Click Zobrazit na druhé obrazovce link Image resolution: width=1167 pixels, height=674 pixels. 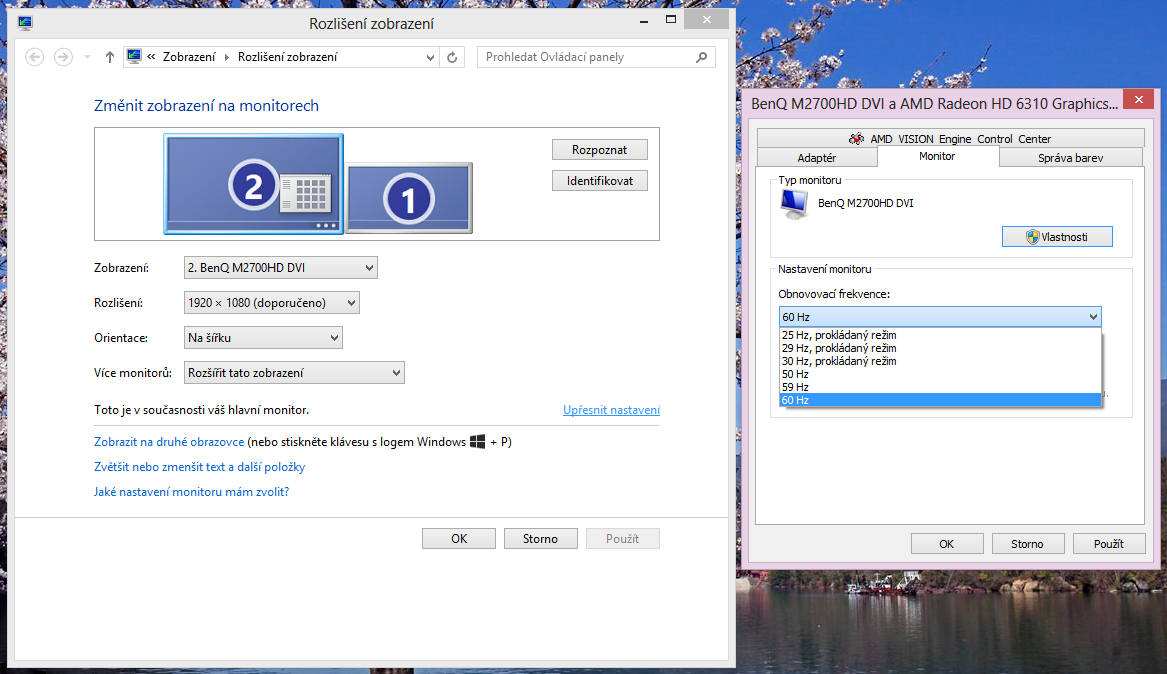coord(169,442)
